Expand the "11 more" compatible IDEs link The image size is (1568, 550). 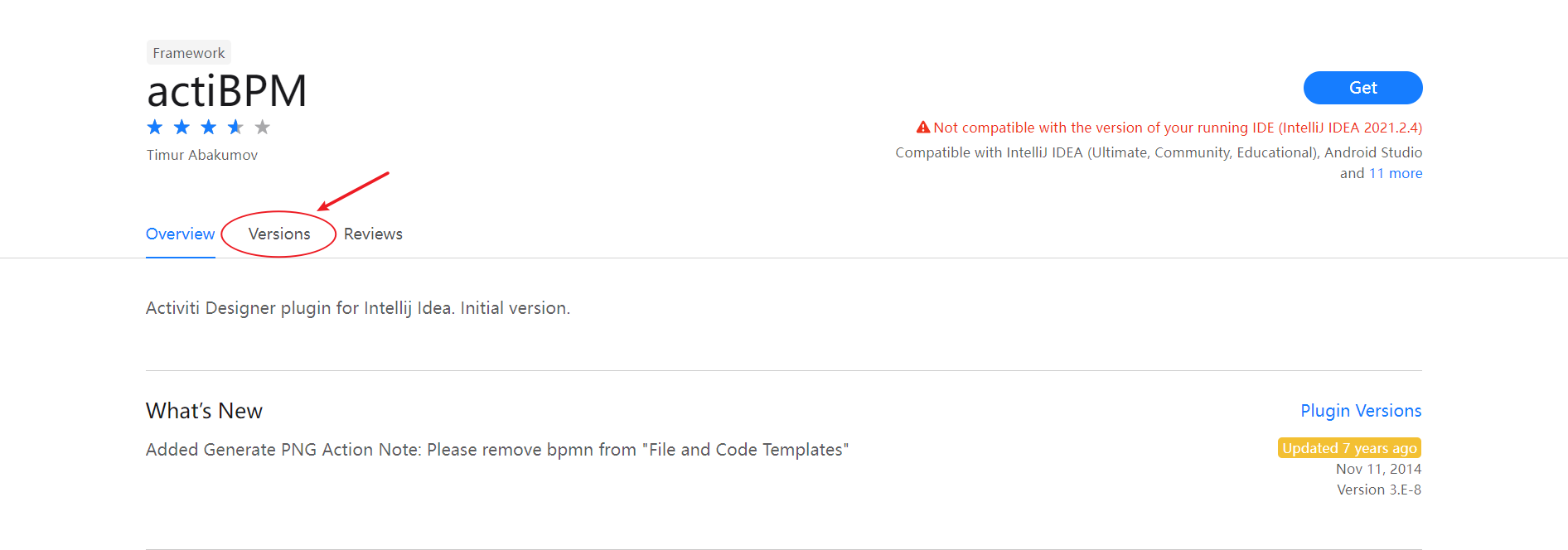1396,173
